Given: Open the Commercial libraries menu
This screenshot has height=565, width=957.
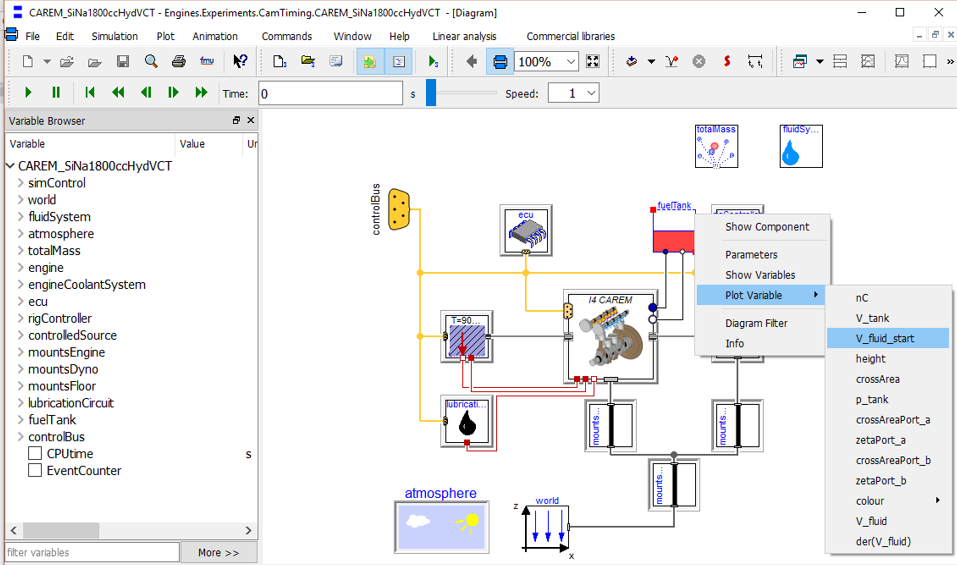Looking at the screenshot, I should pos(571,36).
